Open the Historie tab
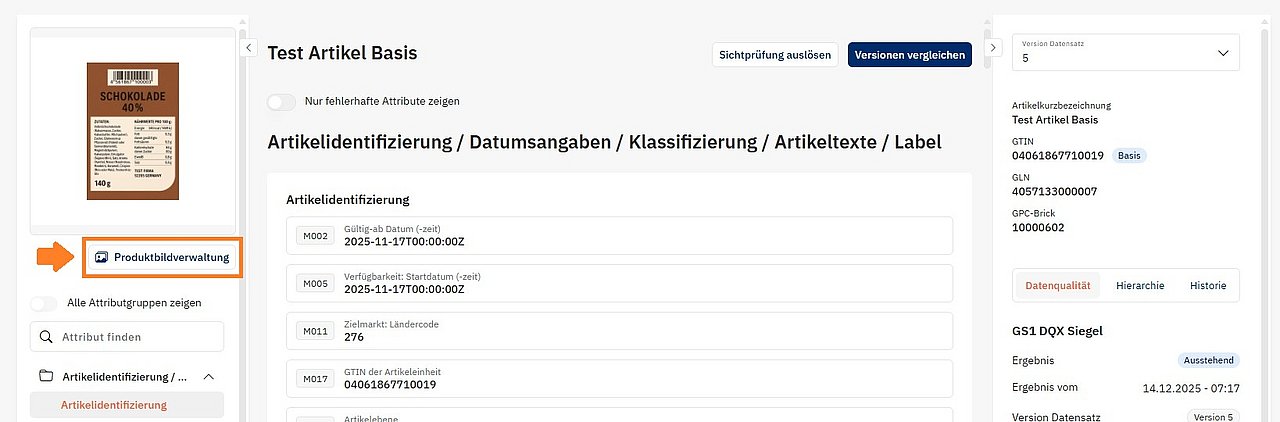 pos(1207,285)
